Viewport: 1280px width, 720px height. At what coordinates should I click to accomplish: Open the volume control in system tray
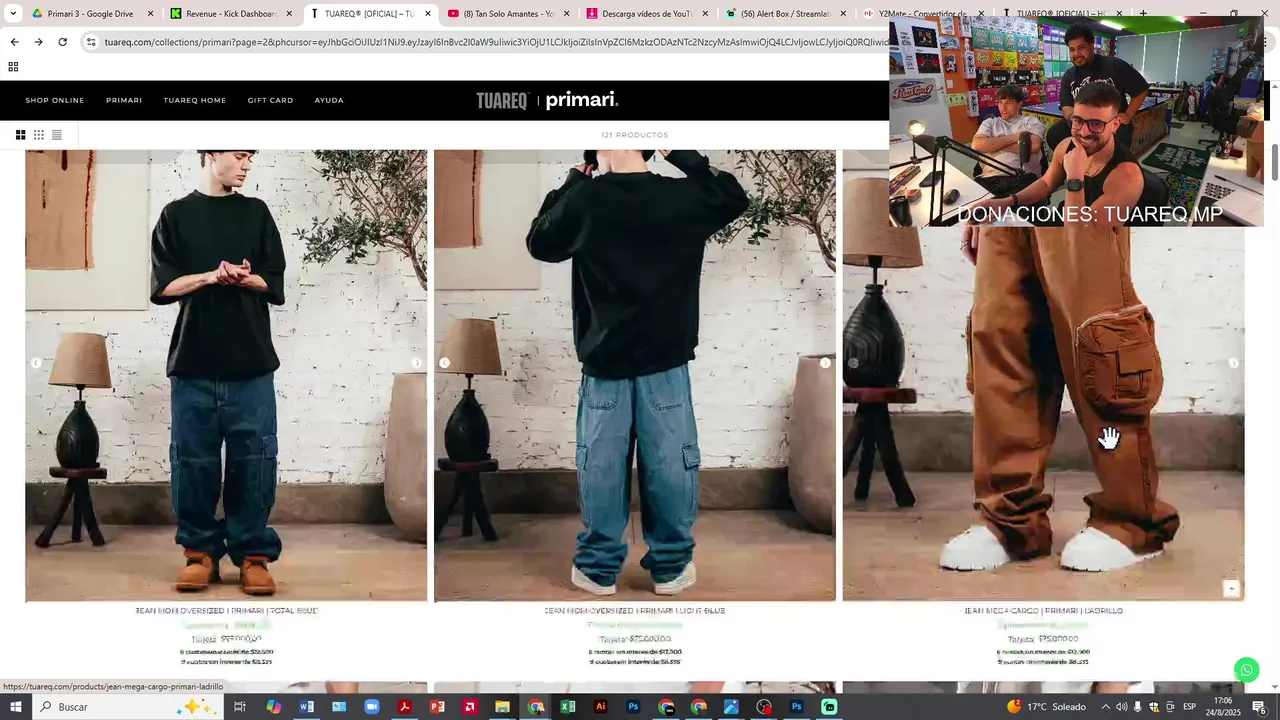pos(1121,707)
